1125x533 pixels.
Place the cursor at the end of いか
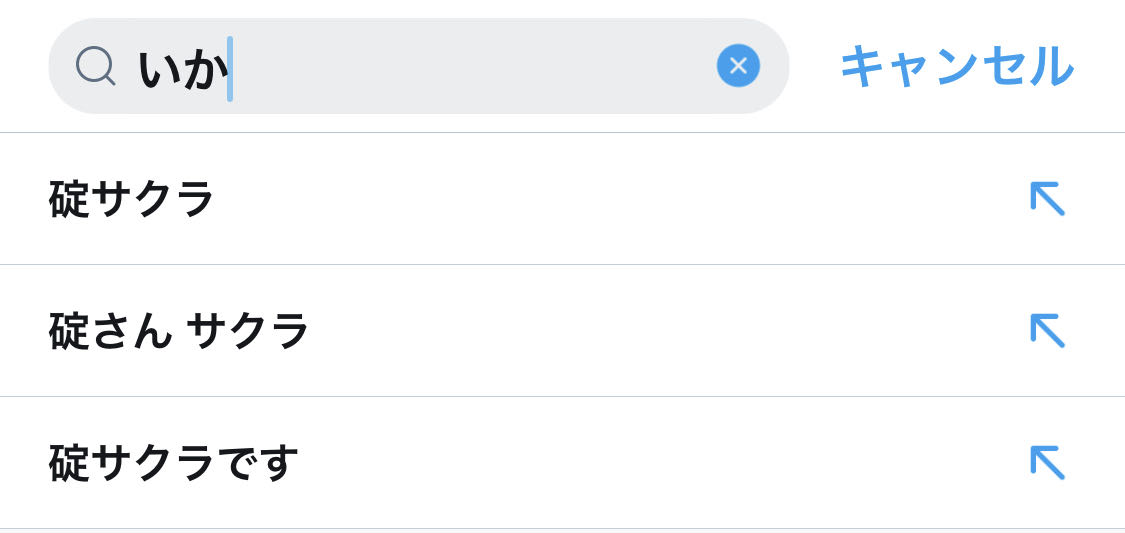click(x=230, y=69)
